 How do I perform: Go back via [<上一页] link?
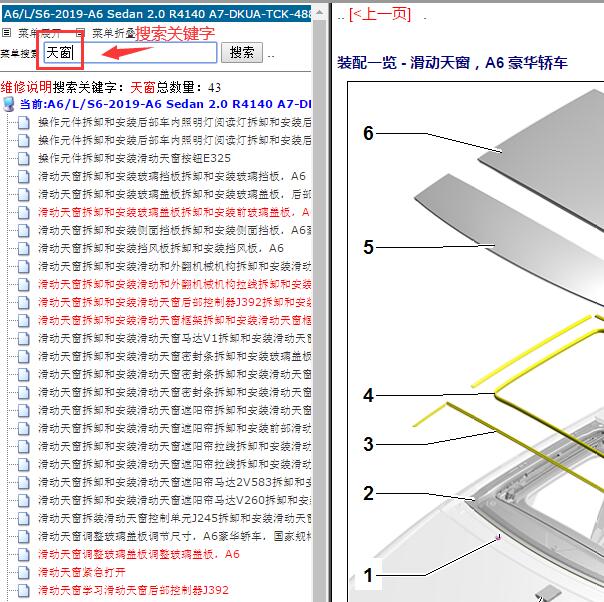pyautogui.click(x=380, y=15)
